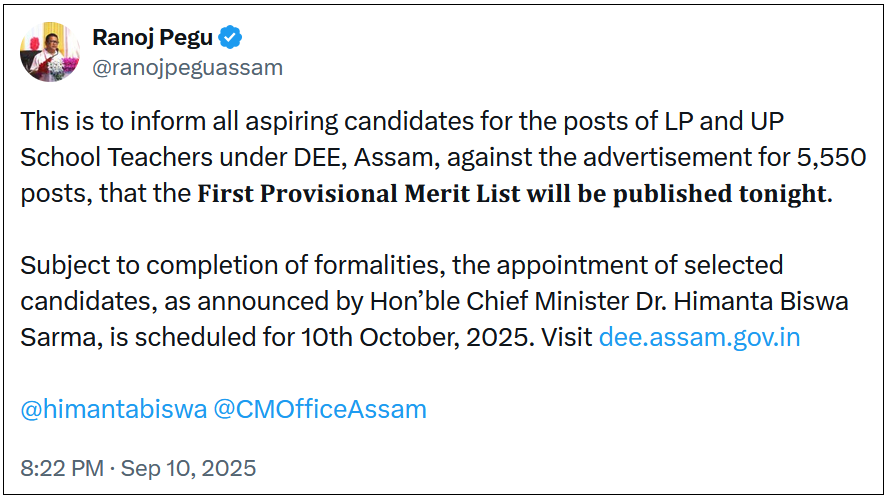The height and width of the screenshot is (501, 889).
Task: Click the word 'Visit' before the link
Action: click(x=566, y=337)
